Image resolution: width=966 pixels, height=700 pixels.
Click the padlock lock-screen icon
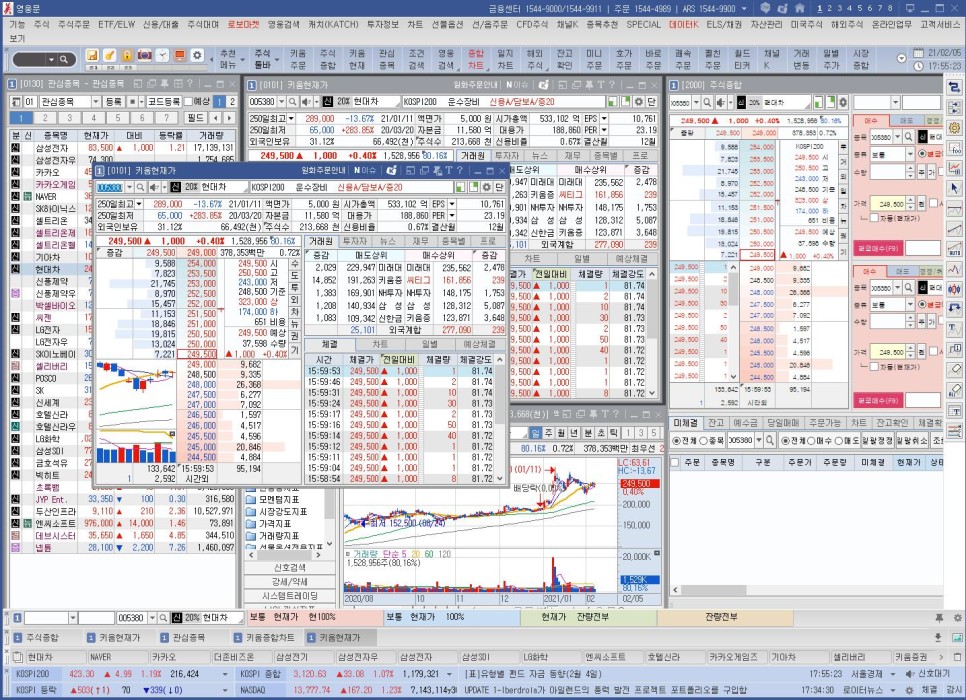127,55
